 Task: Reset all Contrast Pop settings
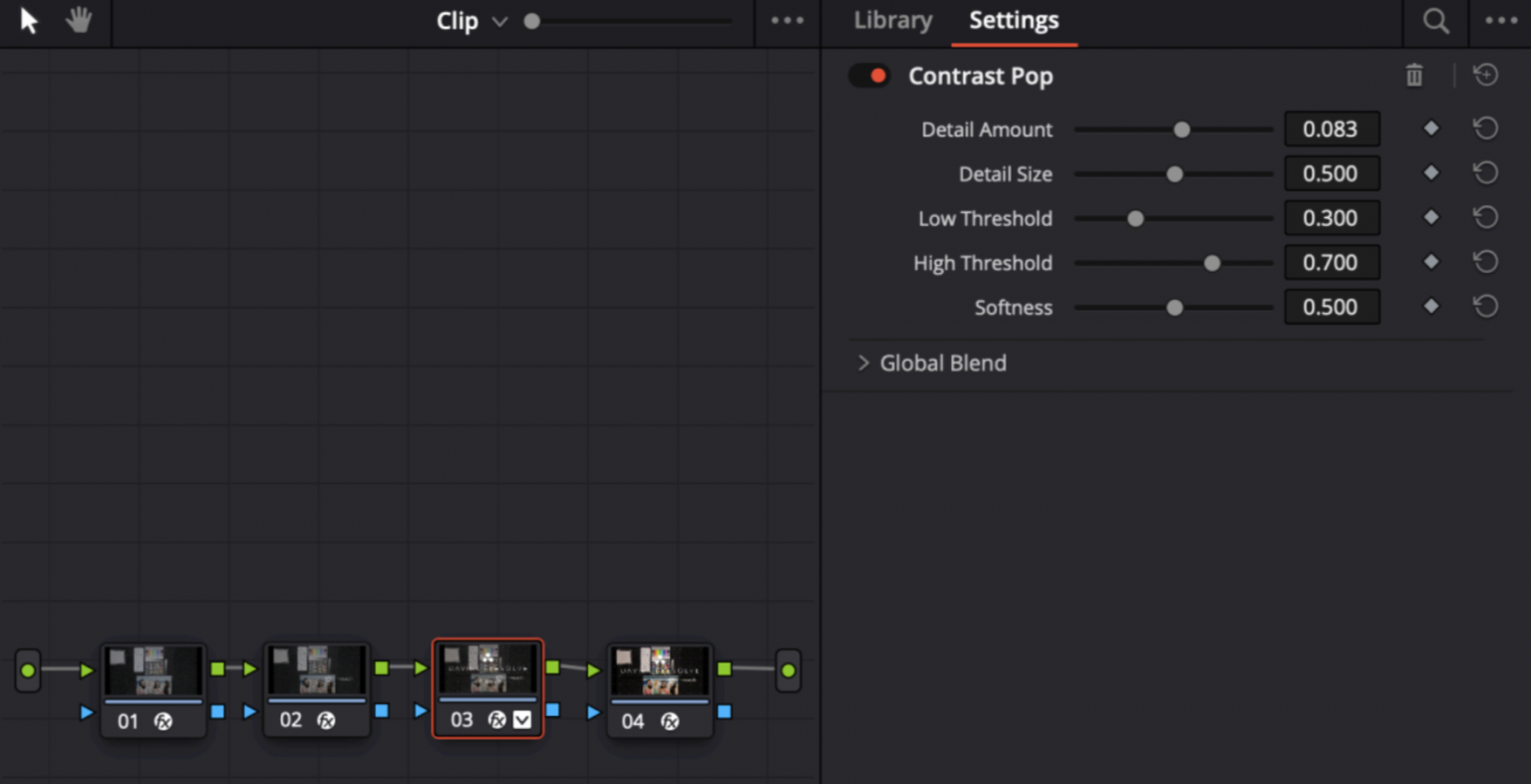pyautogui.click(x=1485, y=76)
